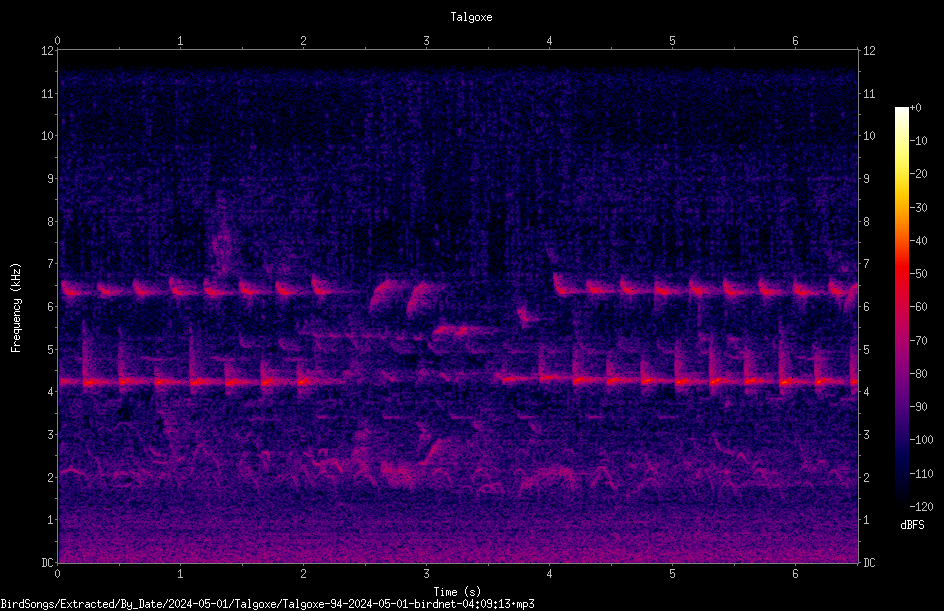Click the 2 kHz label on the right axis
Image resolution: width=944 pixels, height=611 pixels.
coord(866,477)
